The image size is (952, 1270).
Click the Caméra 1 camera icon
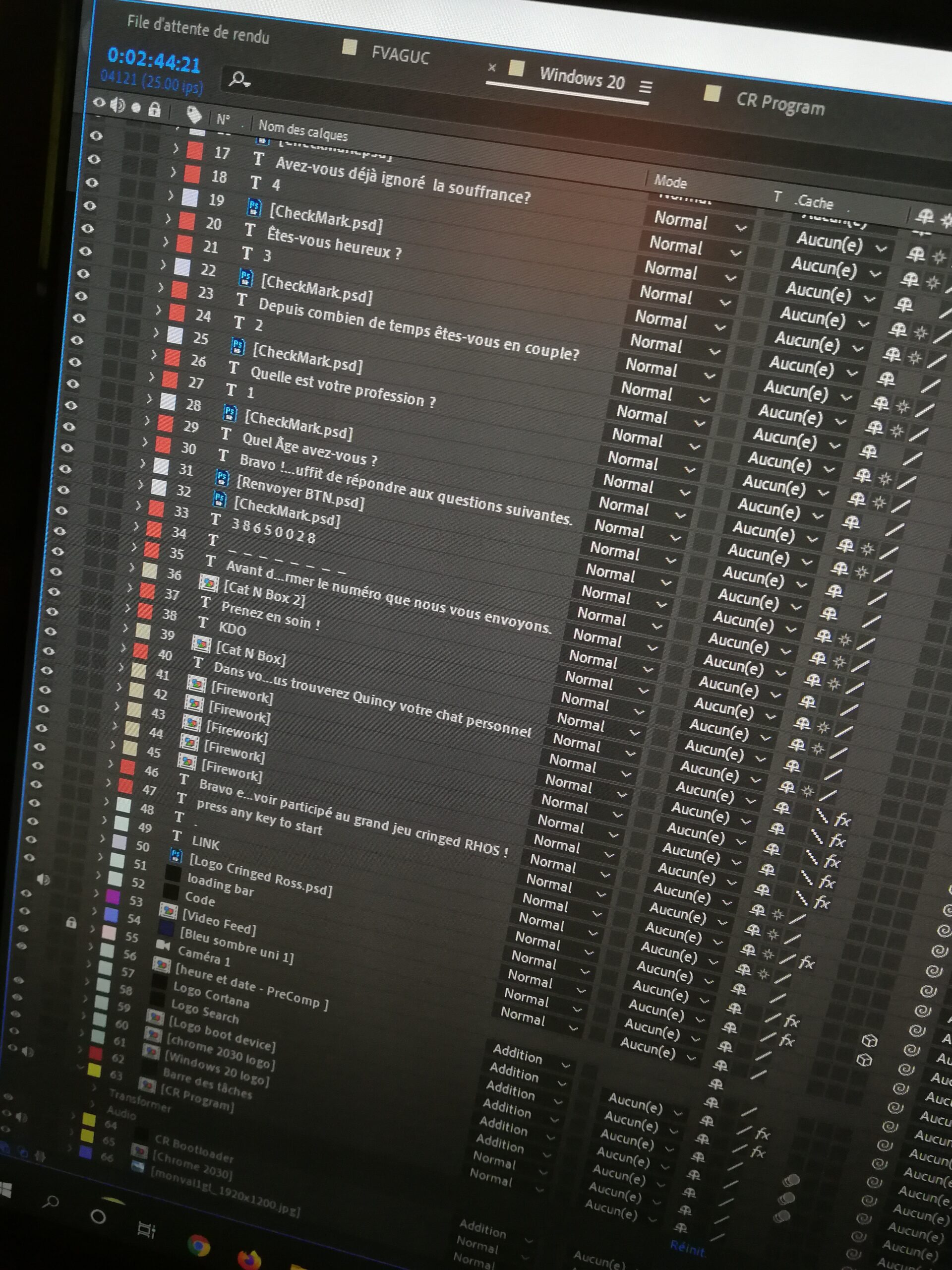tap(163, 945)
